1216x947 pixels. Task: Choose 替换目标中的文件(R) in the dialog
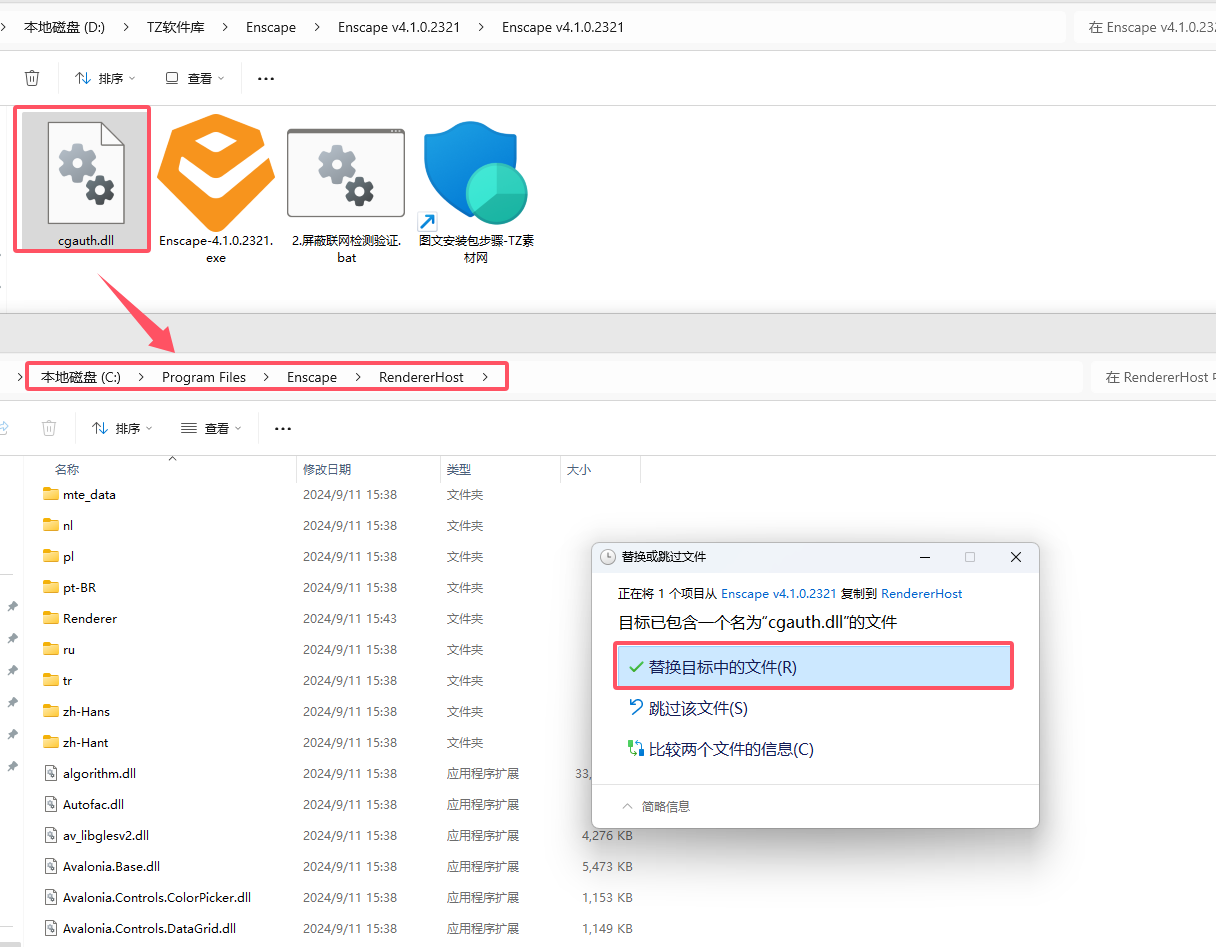tap(814, 666)
